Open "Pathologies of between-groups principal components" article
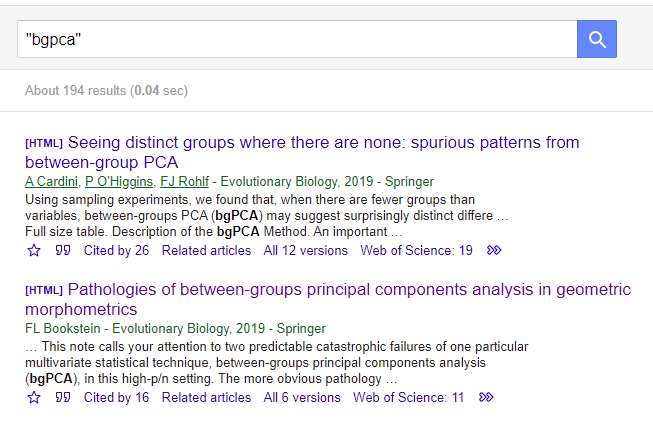 click(328, 299)
